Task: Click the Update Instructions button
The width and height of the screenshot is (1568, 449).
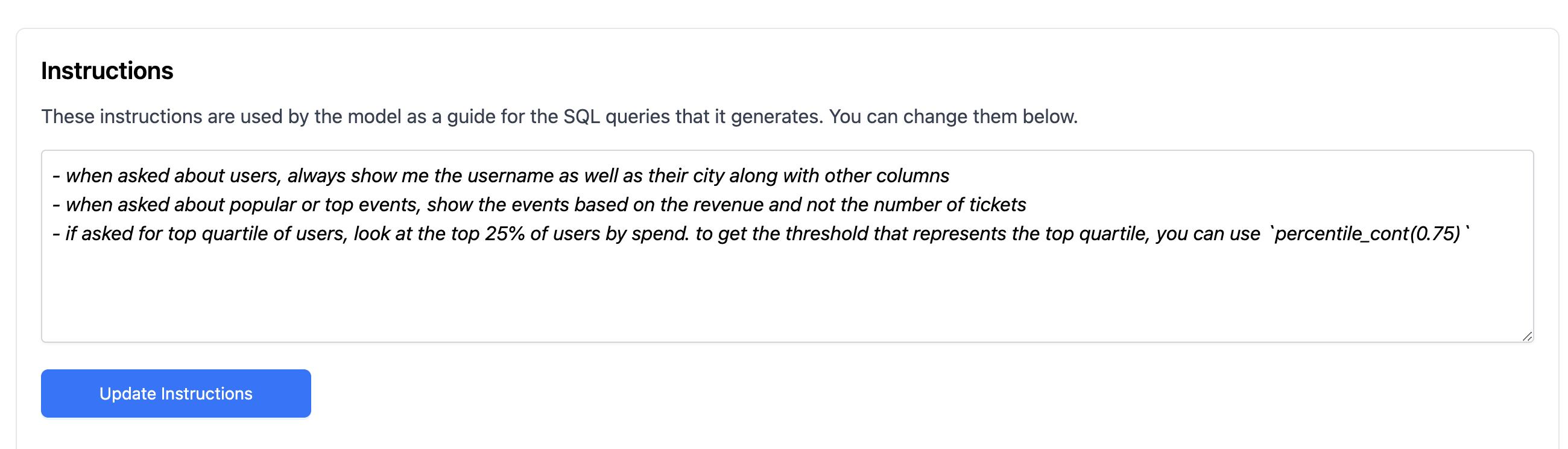Action: pos(176,393)
